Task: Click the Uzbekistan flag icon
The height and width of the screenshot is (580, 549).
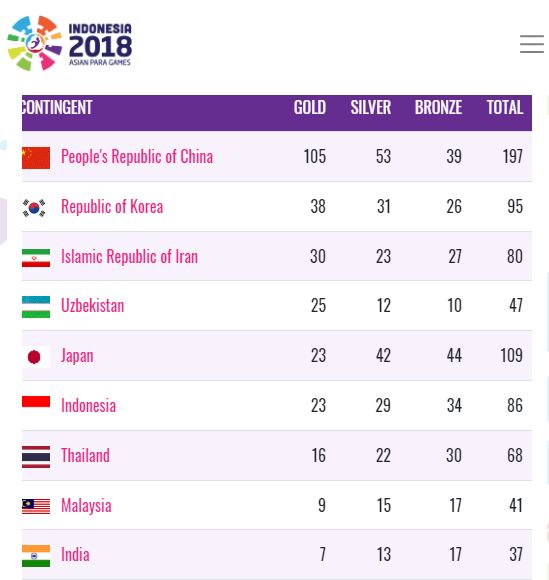Action: (36, 307)
